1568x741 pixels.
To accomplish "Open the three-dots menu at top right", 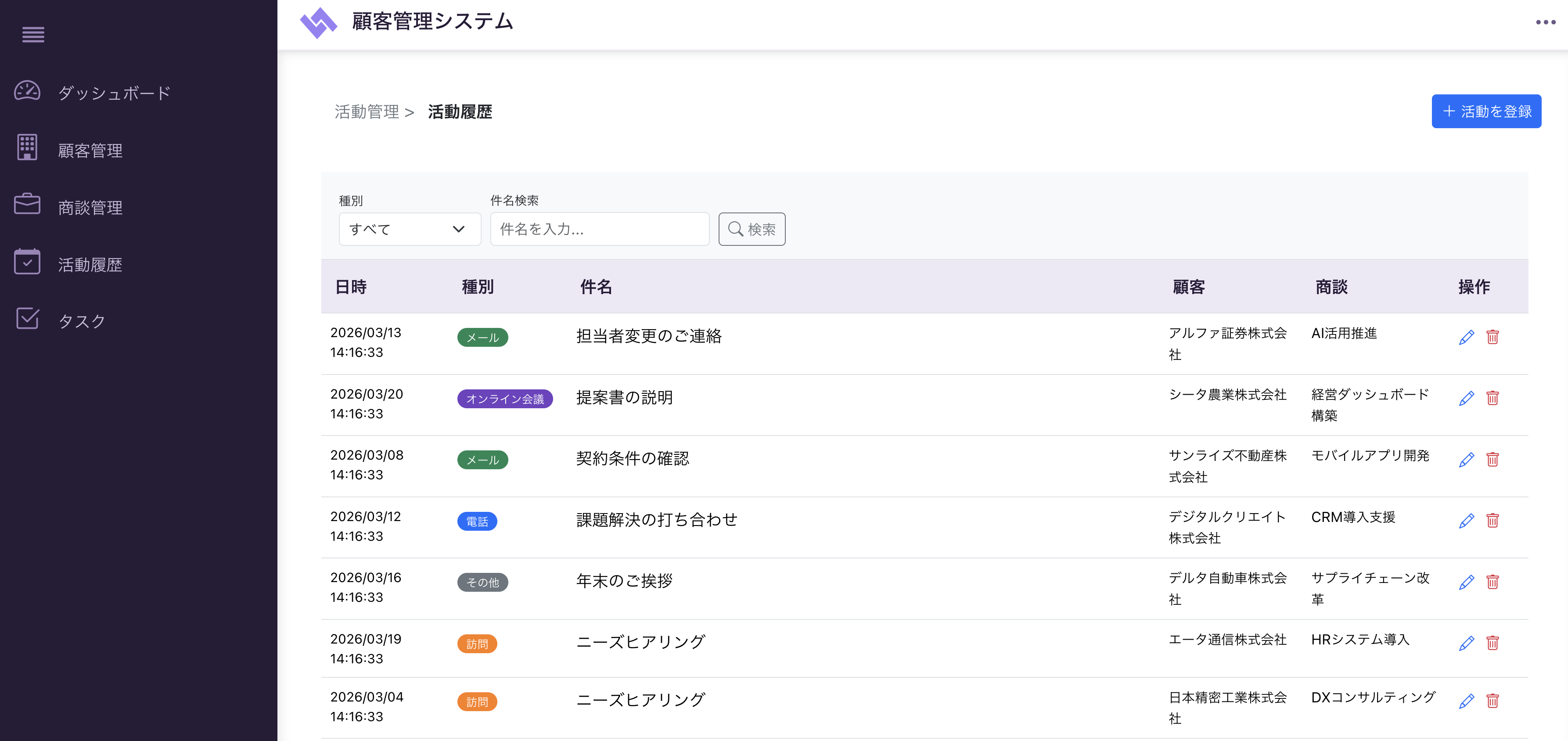I will pyautogui.click(x=1546, y=22).
